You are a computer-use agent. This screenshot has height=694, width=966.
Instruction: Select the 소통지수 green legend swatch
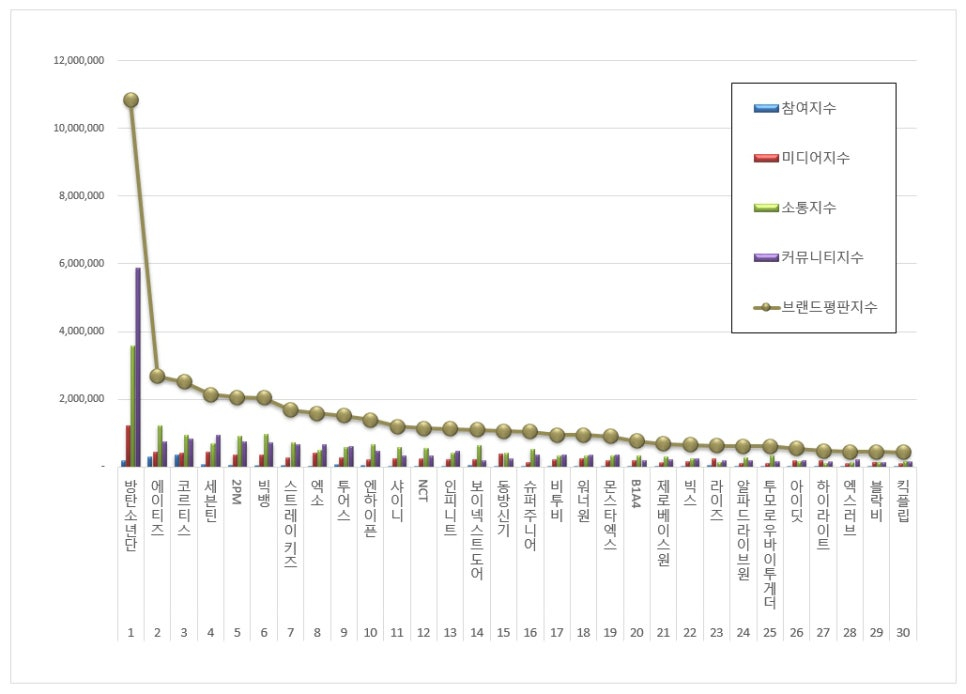(x=766, y=208)
